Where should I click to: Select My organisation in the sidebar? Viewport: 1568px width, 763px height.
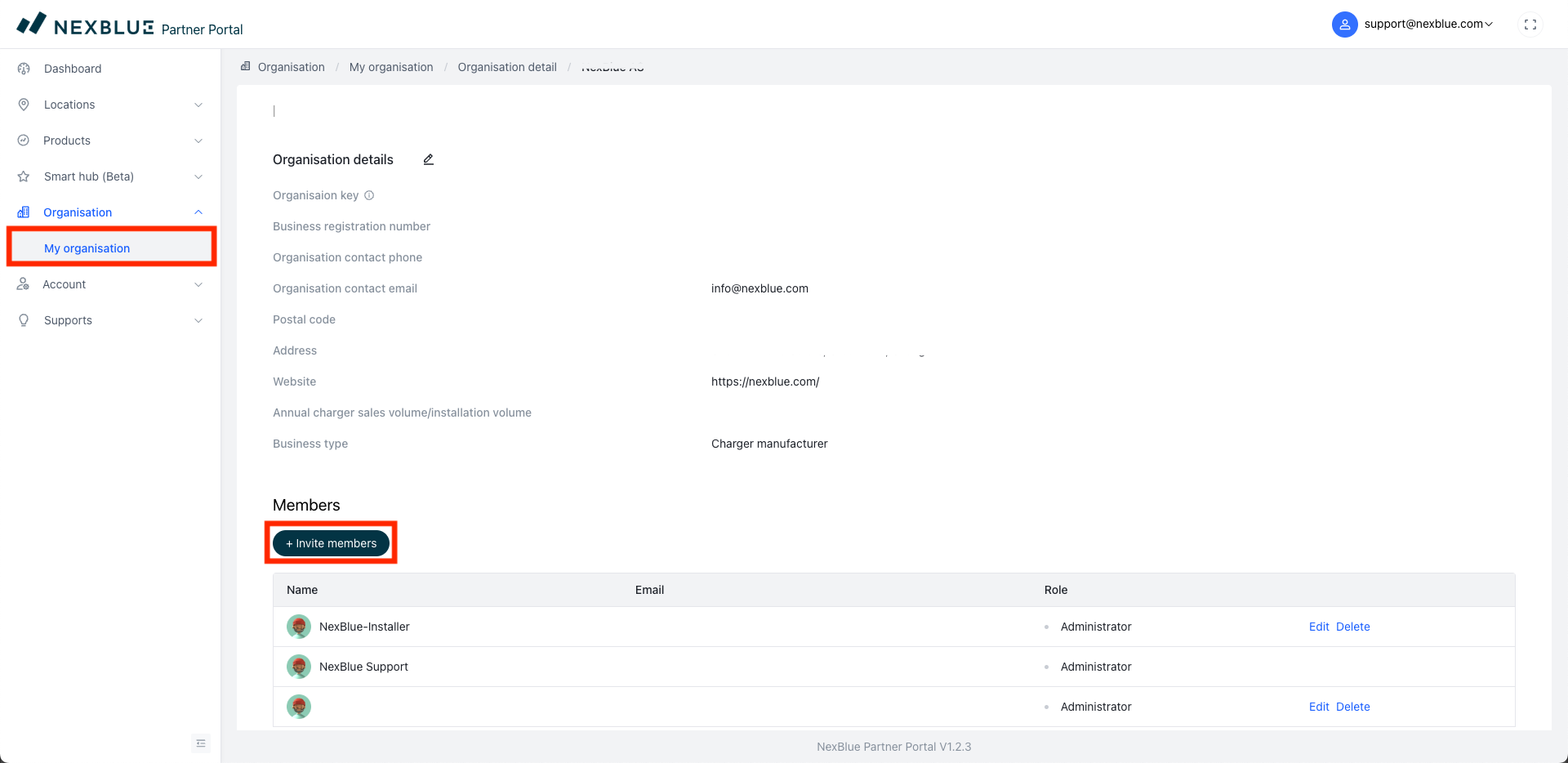(x=87, y=248)
